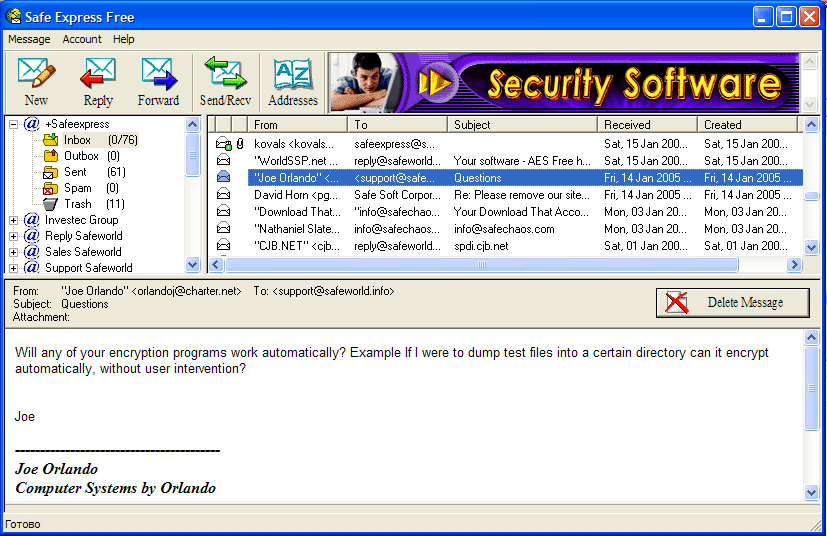This screenshot has height=536, width=827.
Task: Open the Addresses book
Action: tap(293, 82)
